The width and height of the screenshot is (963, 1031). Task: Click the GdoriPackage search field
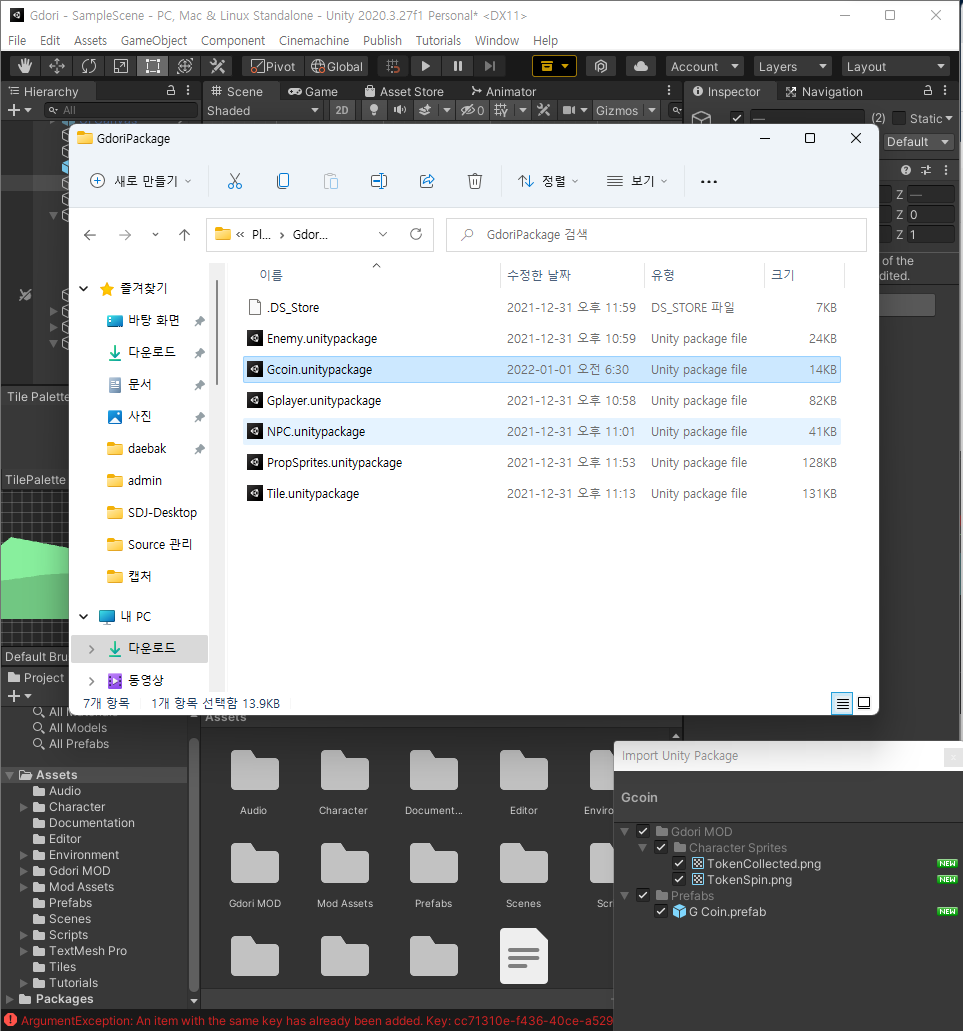click(656, 235)
